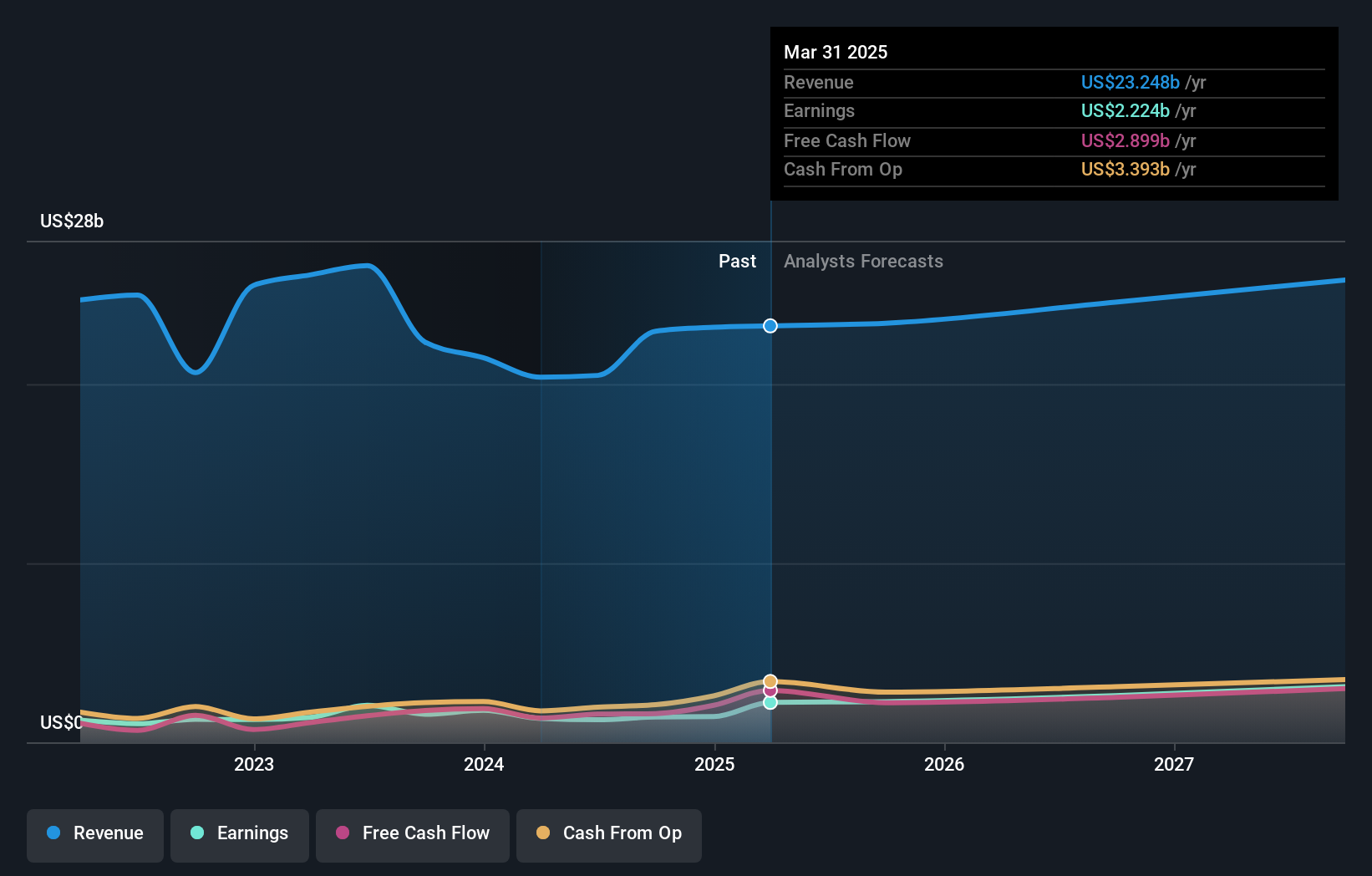Click the teal Earnings data point marker

click(770, 703)
